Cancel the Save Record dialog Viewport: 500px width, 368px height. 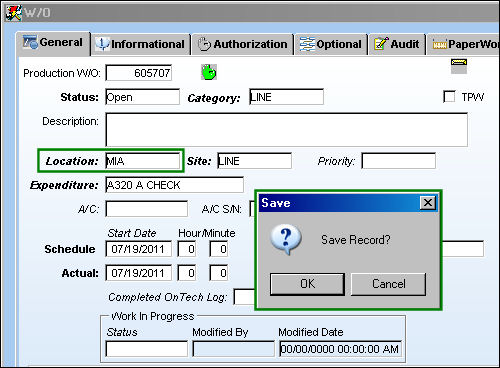[x=388, y=284]
